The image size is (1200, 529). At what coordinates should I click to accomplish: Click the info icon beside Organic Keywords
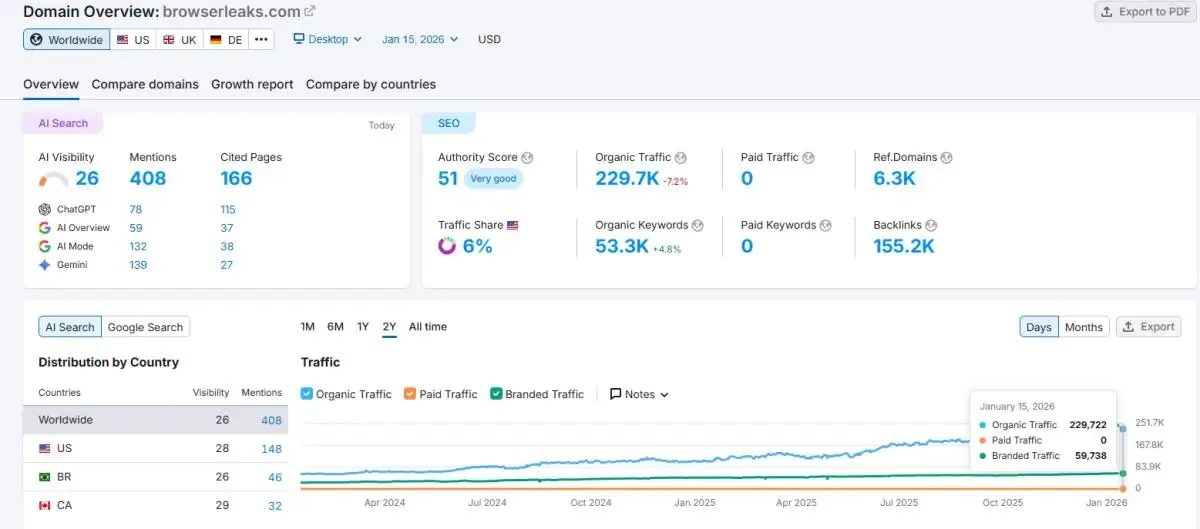click(x=698, y=225)
